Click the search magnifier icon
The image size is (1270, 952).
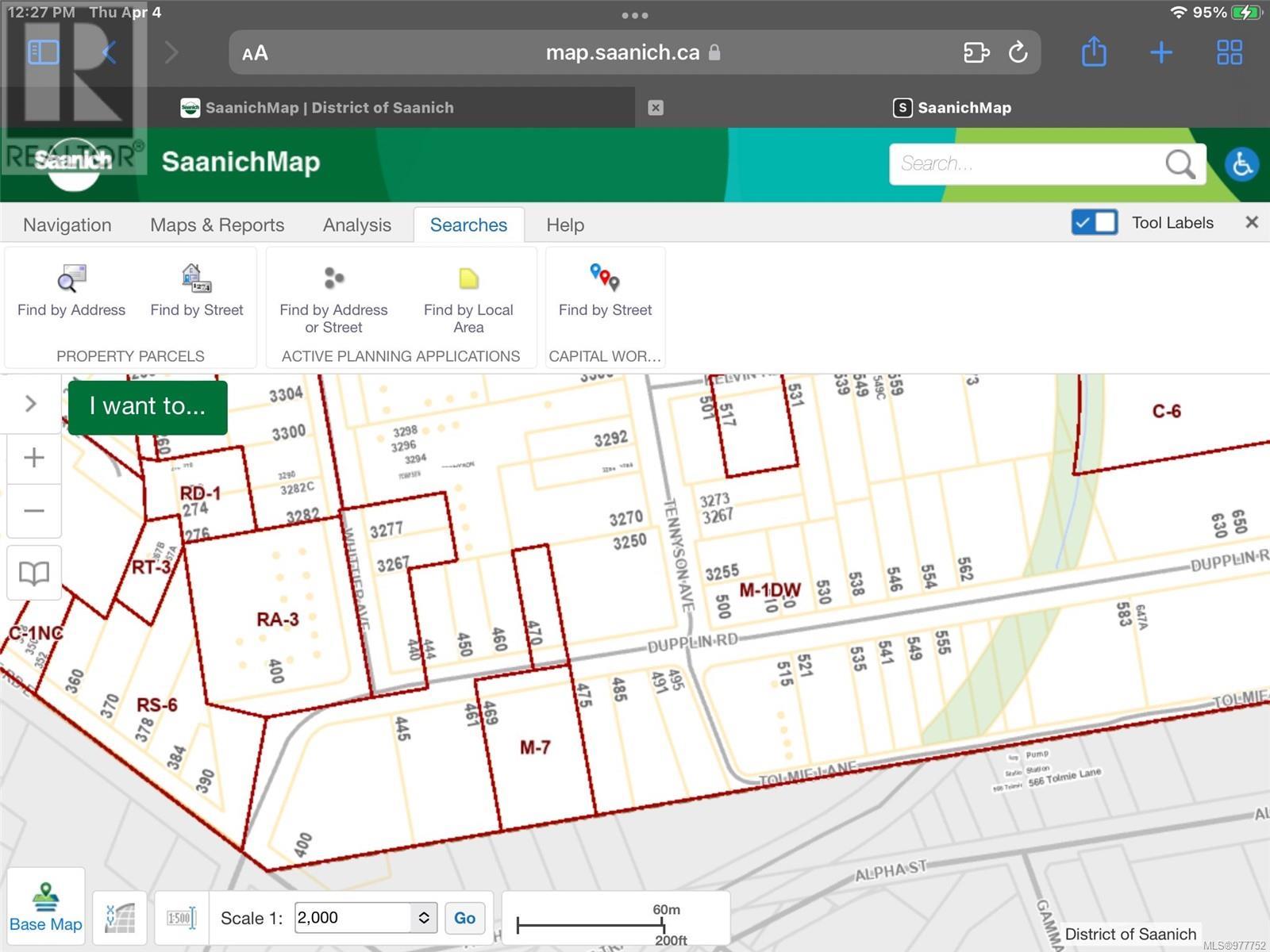pyautogui.click(x=1180, y=164)
